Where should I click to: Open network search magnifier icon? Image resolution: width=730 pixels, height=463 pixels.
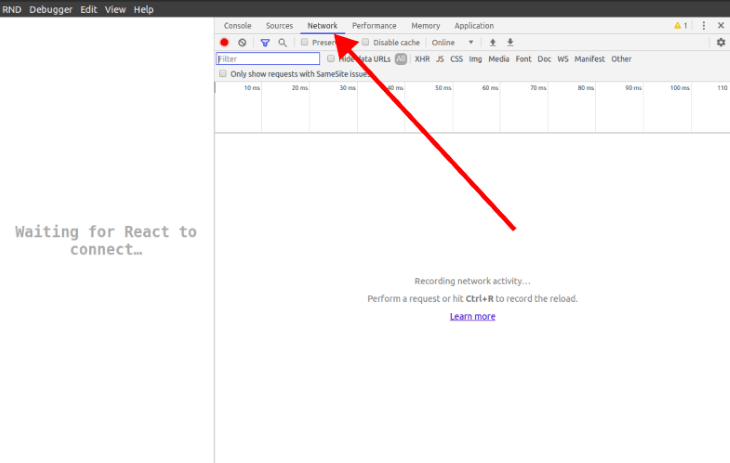(x=283, y=43)
